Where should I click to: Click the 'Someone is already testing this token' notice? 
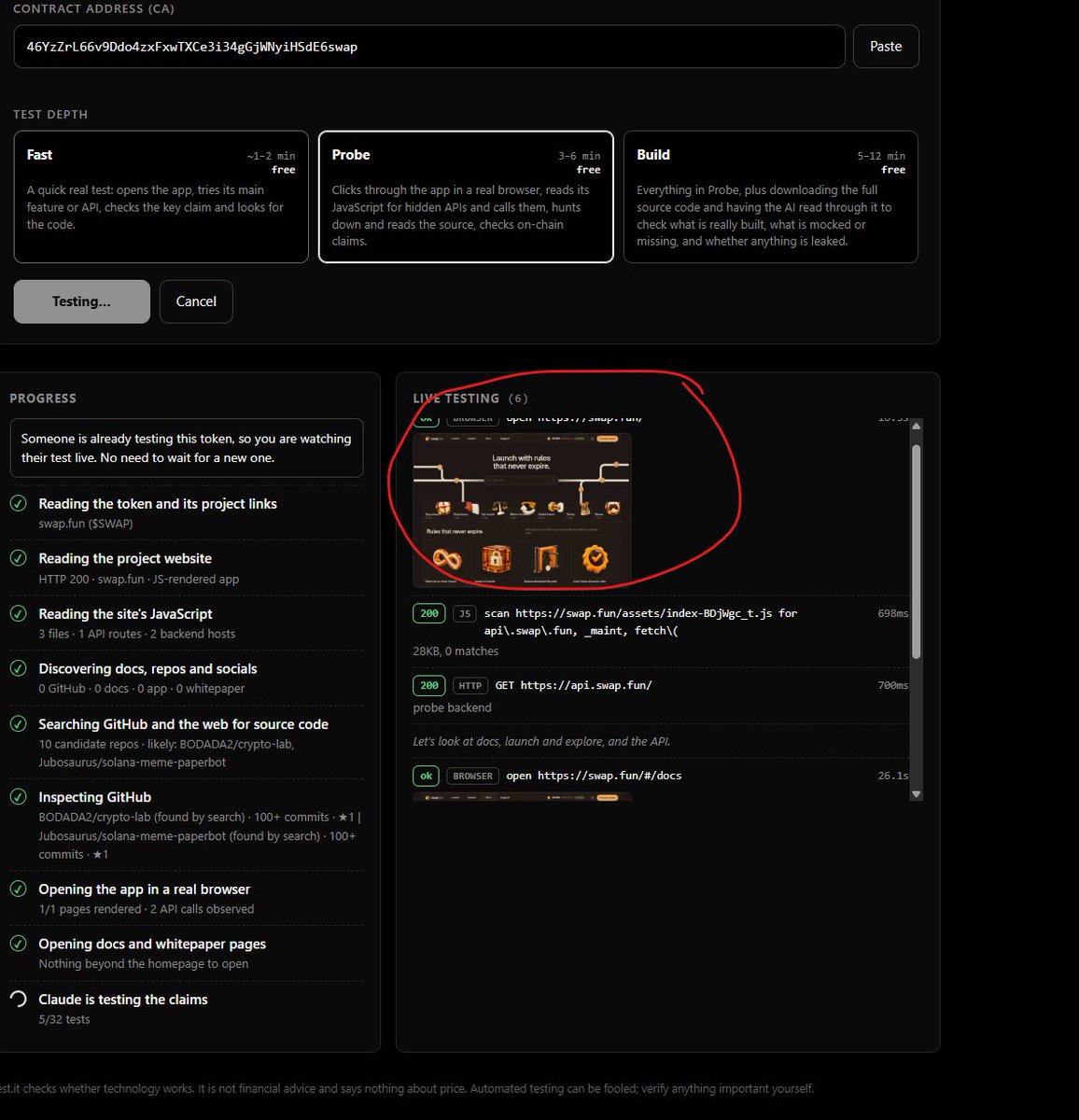187,448
